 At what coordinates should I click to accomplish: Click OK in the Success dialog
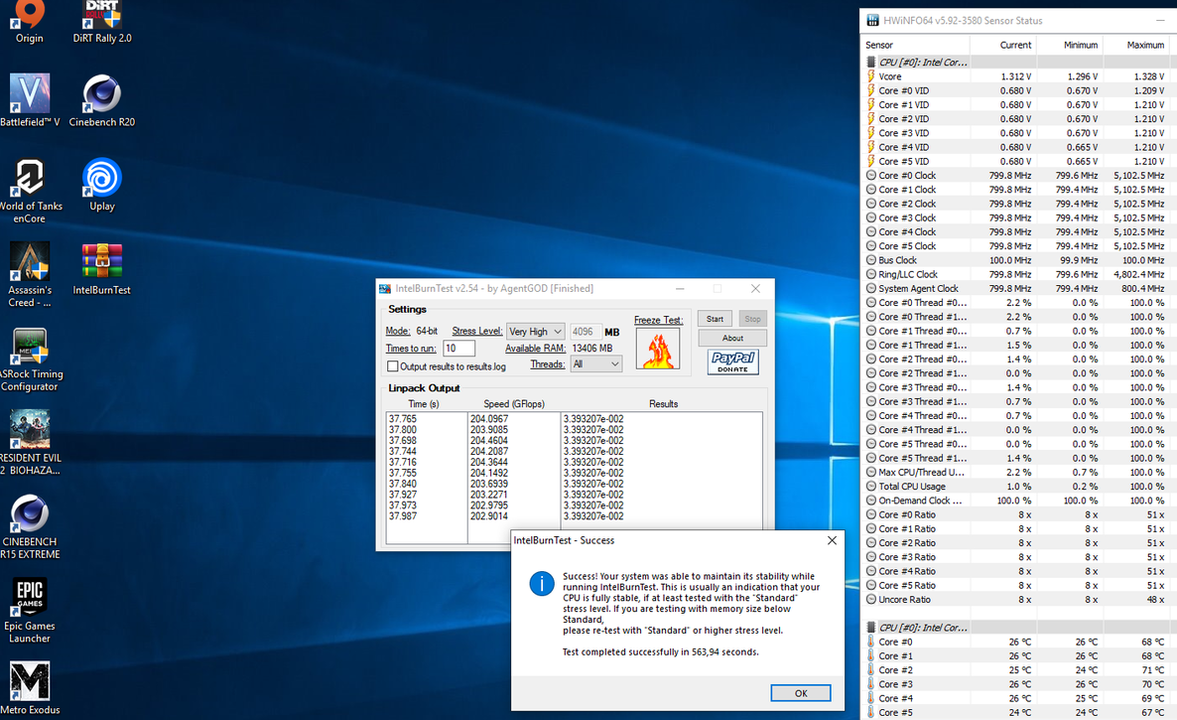point(801,693)
